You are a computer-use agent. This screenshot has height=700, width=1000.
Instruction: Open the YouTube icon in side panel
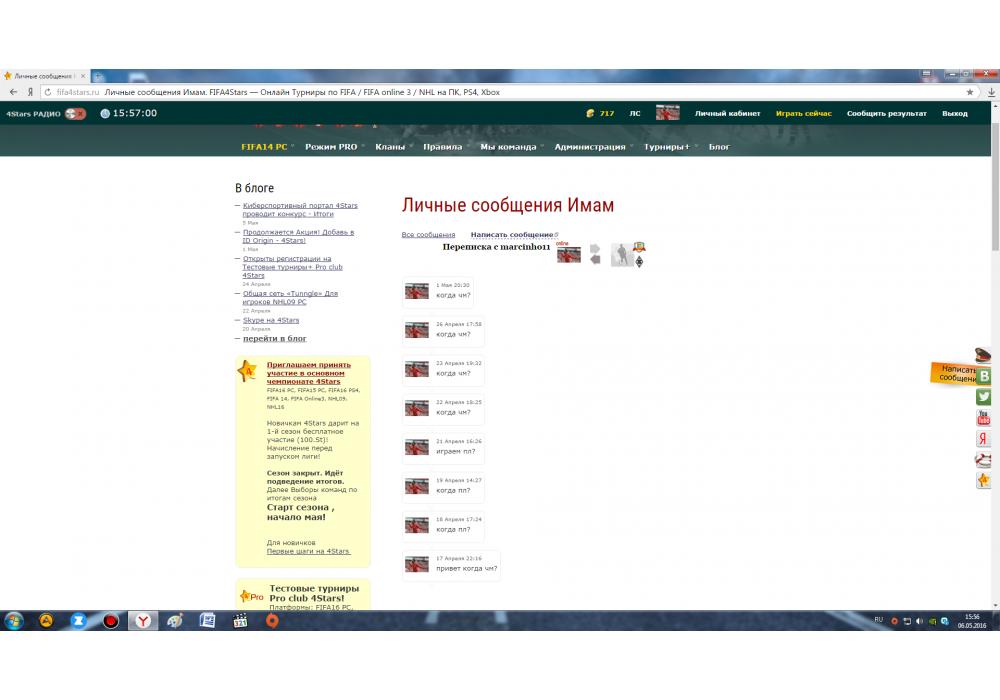pos(984,418)
